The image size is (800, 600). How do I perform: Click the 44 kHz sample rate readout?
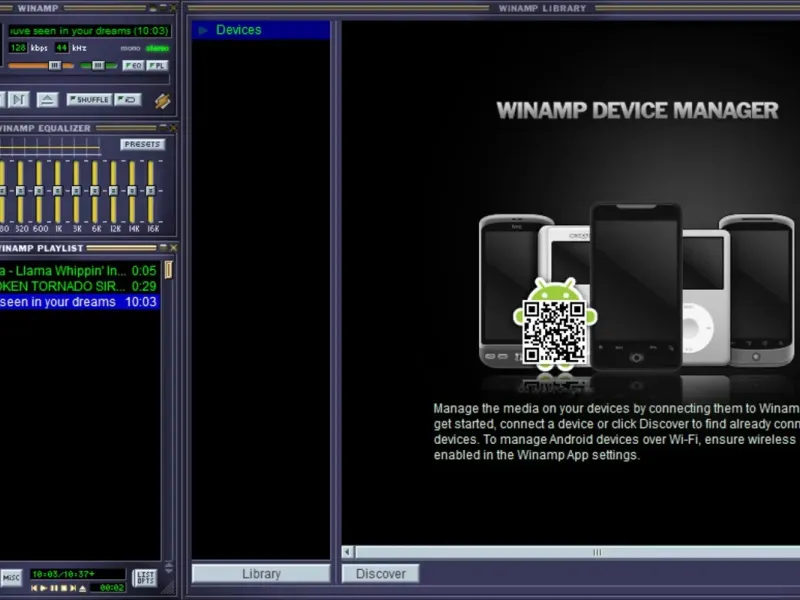point(62,47)
